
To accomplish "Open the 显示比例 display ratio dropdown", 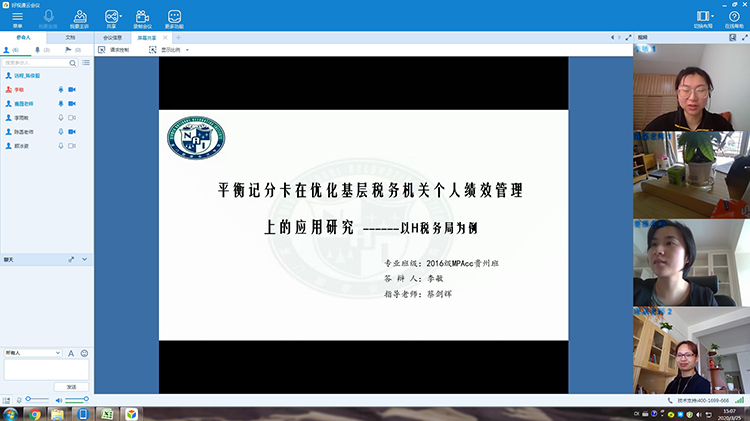I will click(x=169, y=49).
